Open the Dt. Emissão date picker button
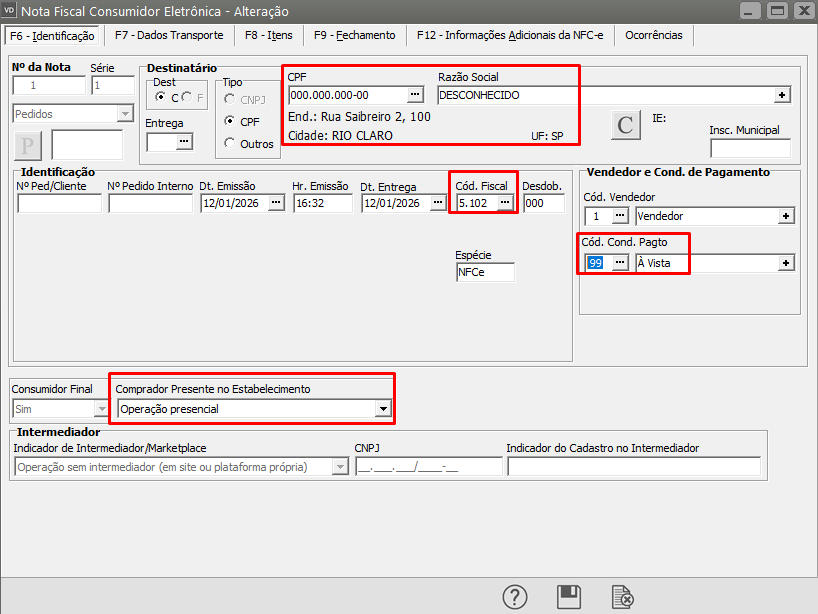 (276, 203)
